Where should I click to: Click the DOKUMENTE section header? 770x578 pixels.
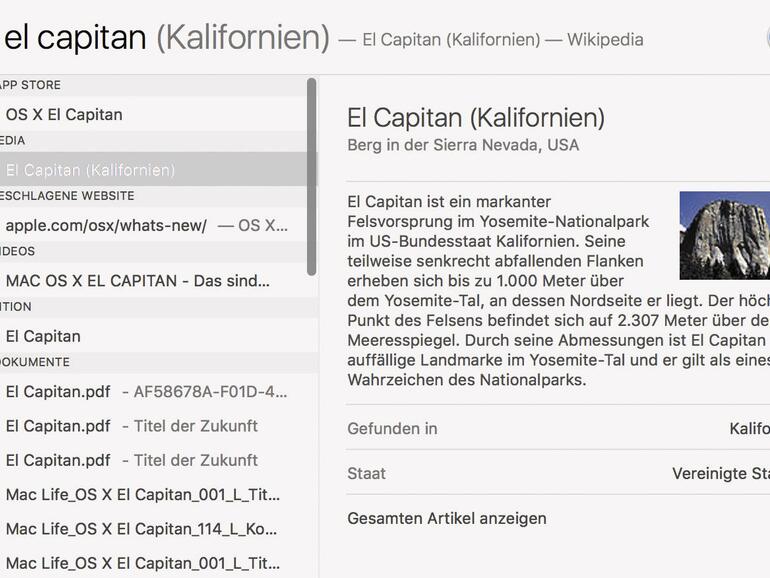click(35, 362)
